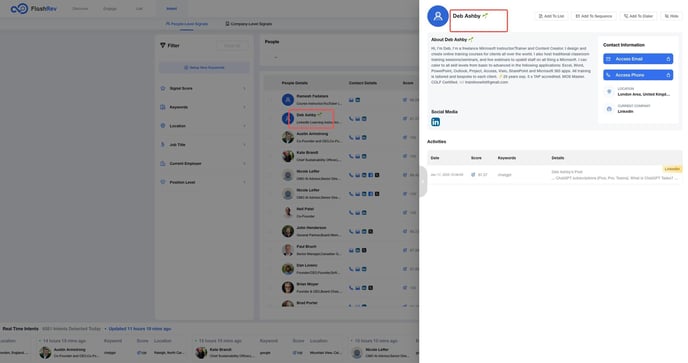
Task: Click Brian Moyer's profile photo
Action: pyautogui.click(x=288, y=288)
